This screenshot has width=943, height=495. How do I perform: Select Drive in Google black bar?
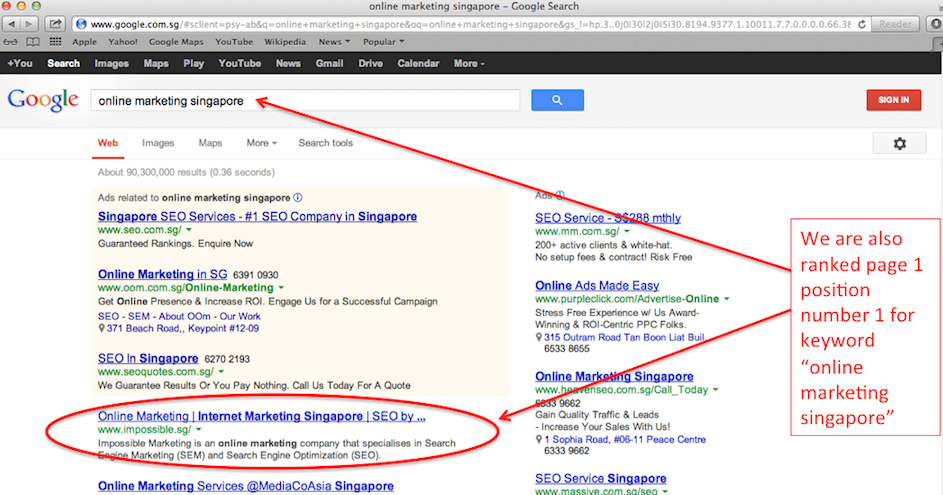tap(370, 63)
